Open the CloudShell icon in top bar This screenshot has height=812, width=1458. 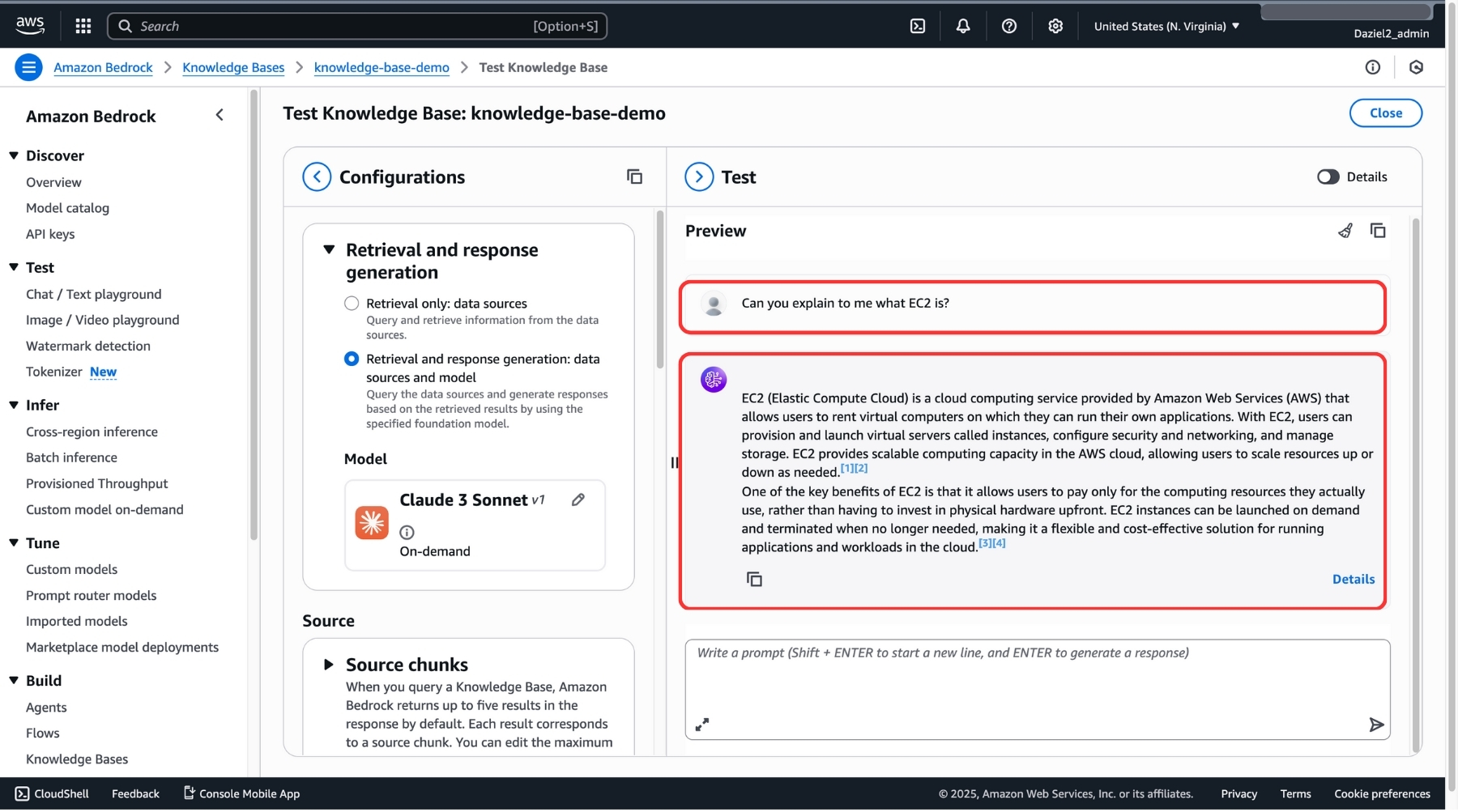pos(917,26)
